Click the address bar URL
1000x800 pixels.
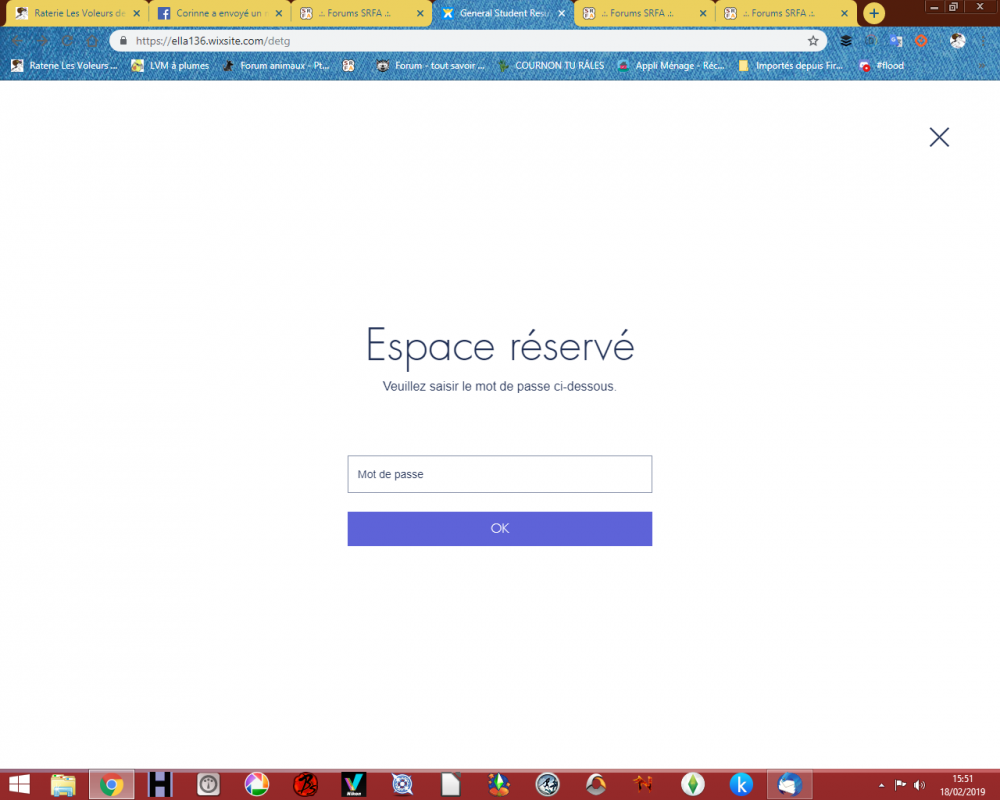(460, 41)
